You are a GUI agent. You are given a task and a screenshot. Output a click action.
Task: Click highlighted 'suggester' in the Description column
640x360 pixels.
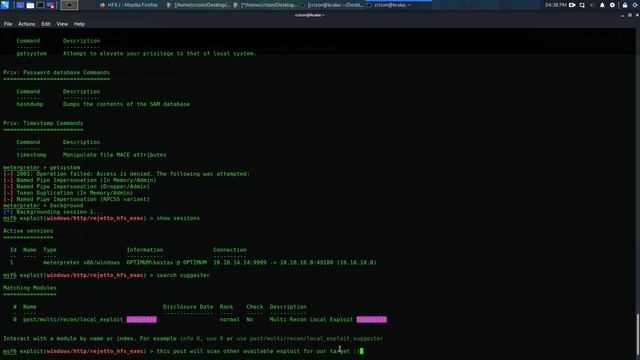[x=371, y=319]
